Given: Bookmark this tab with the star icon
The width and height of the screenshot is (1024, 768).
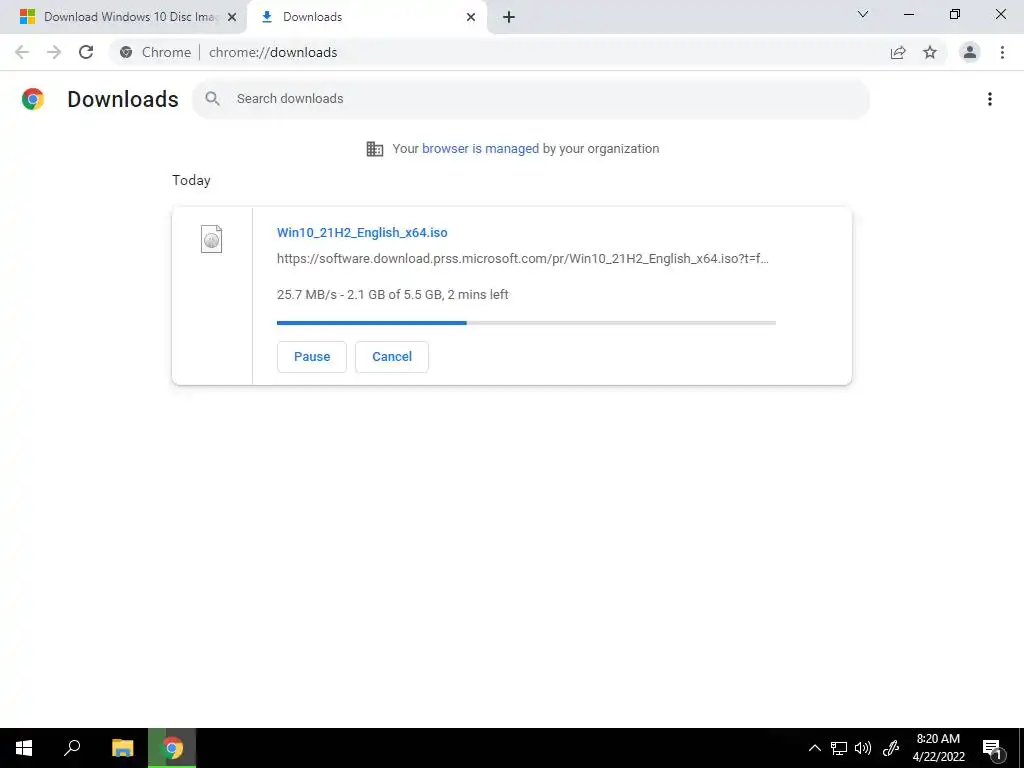Looking at the screenshot, I should click(930, 52).
